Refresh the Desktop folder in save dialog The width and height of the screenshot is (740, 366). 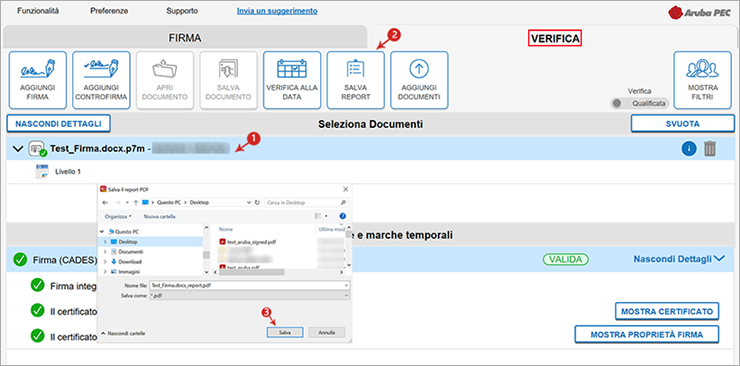click(x=257, y=202)
